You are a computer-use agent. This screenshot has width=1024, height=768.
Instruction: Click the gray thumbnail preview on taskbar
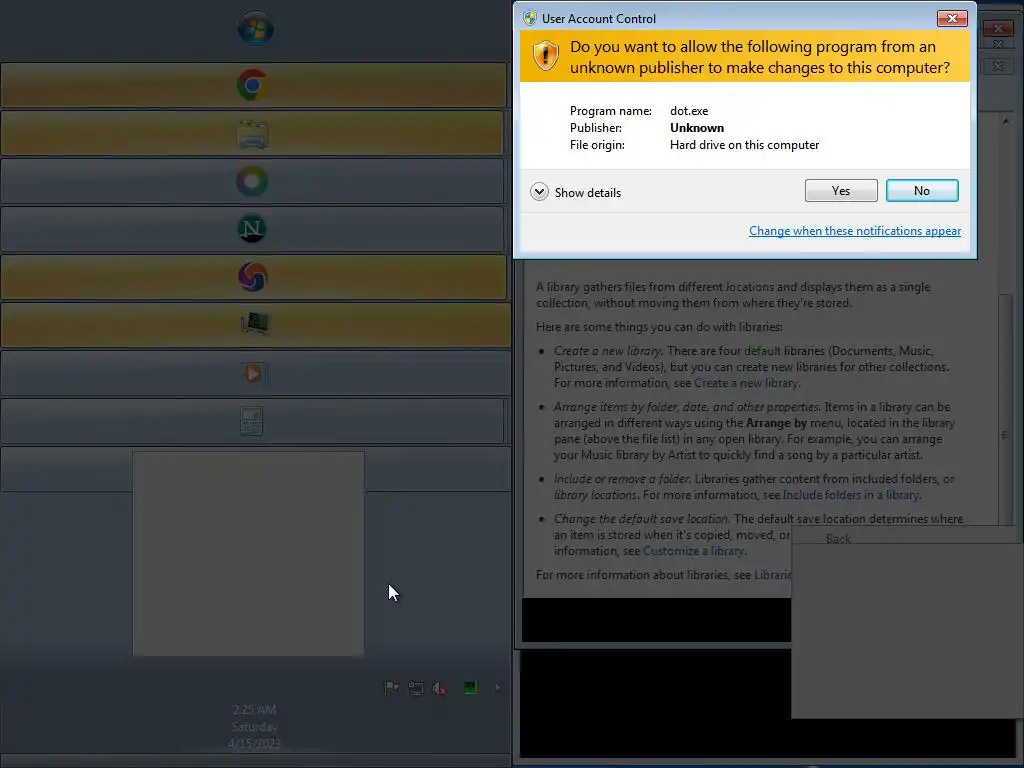pos(248,553)
